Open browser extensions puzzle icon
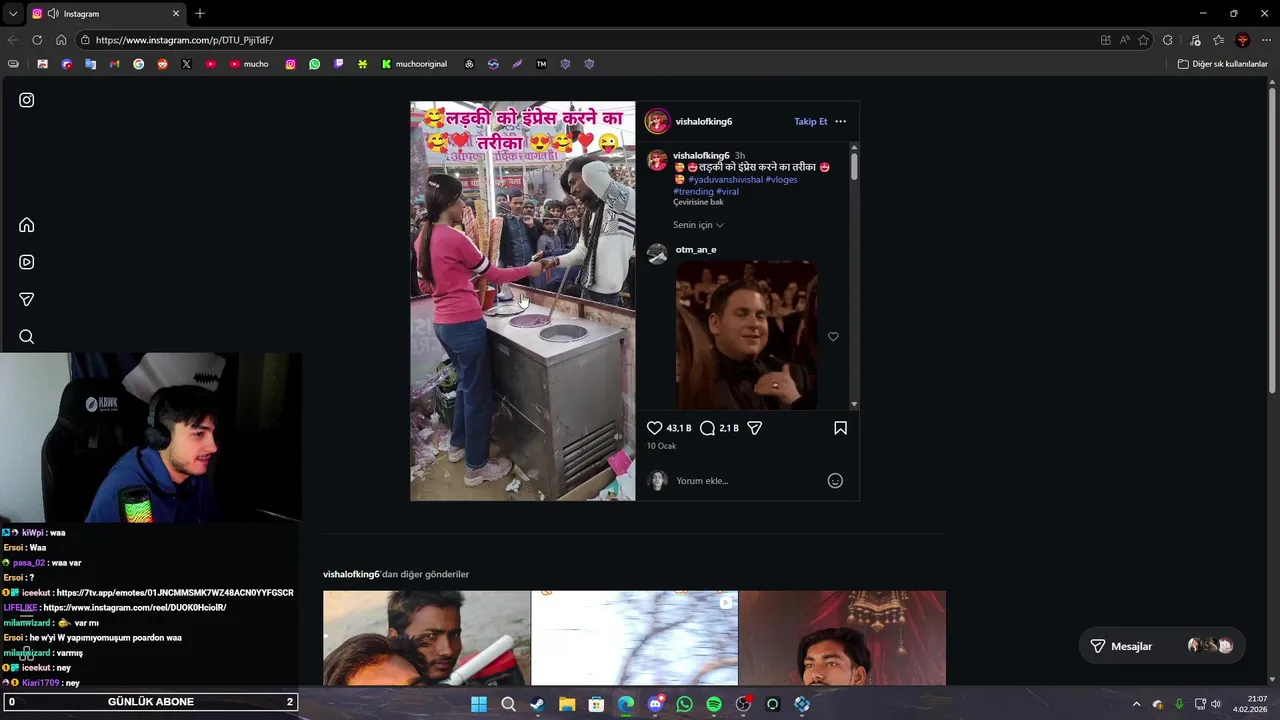1280x720 pixels. [1168, 40]
